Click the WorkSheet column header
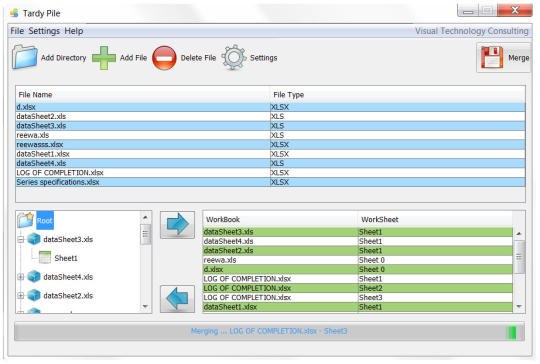540x364 pixels. [435, 219]
